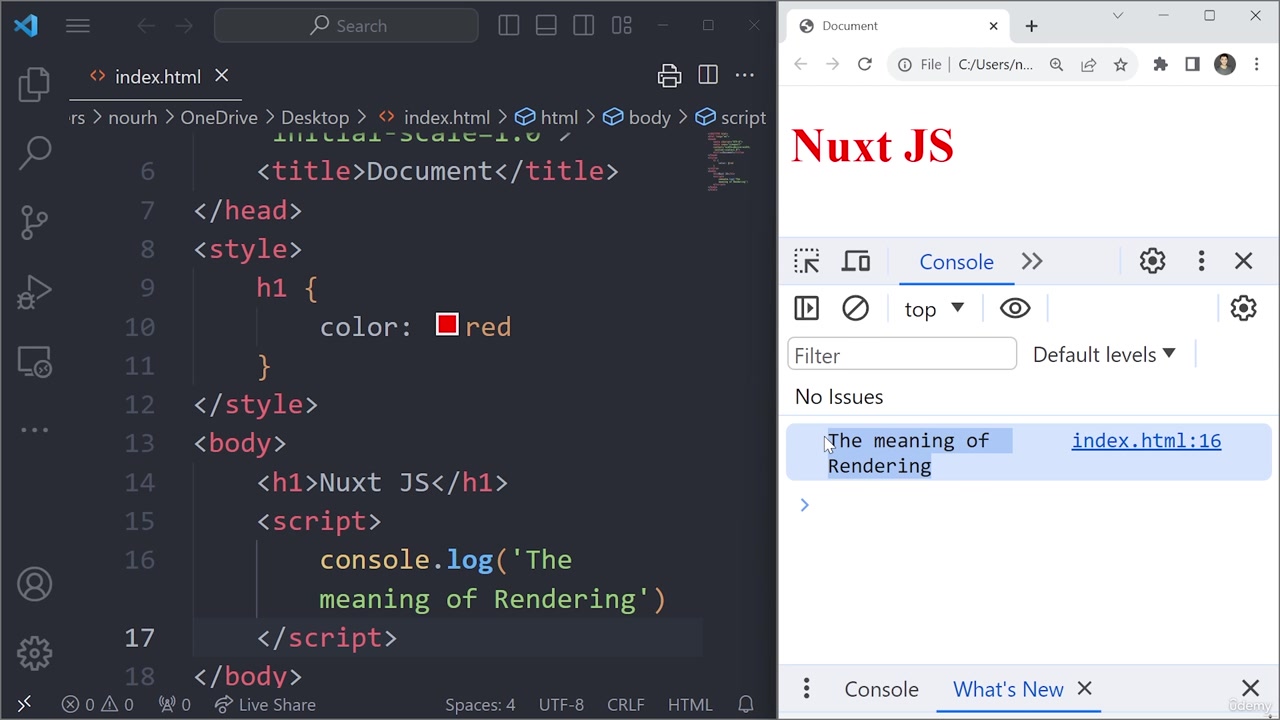Open the Chrome three-dot menu
Screen dimensions: 1280x720
tap(1256, 64)
